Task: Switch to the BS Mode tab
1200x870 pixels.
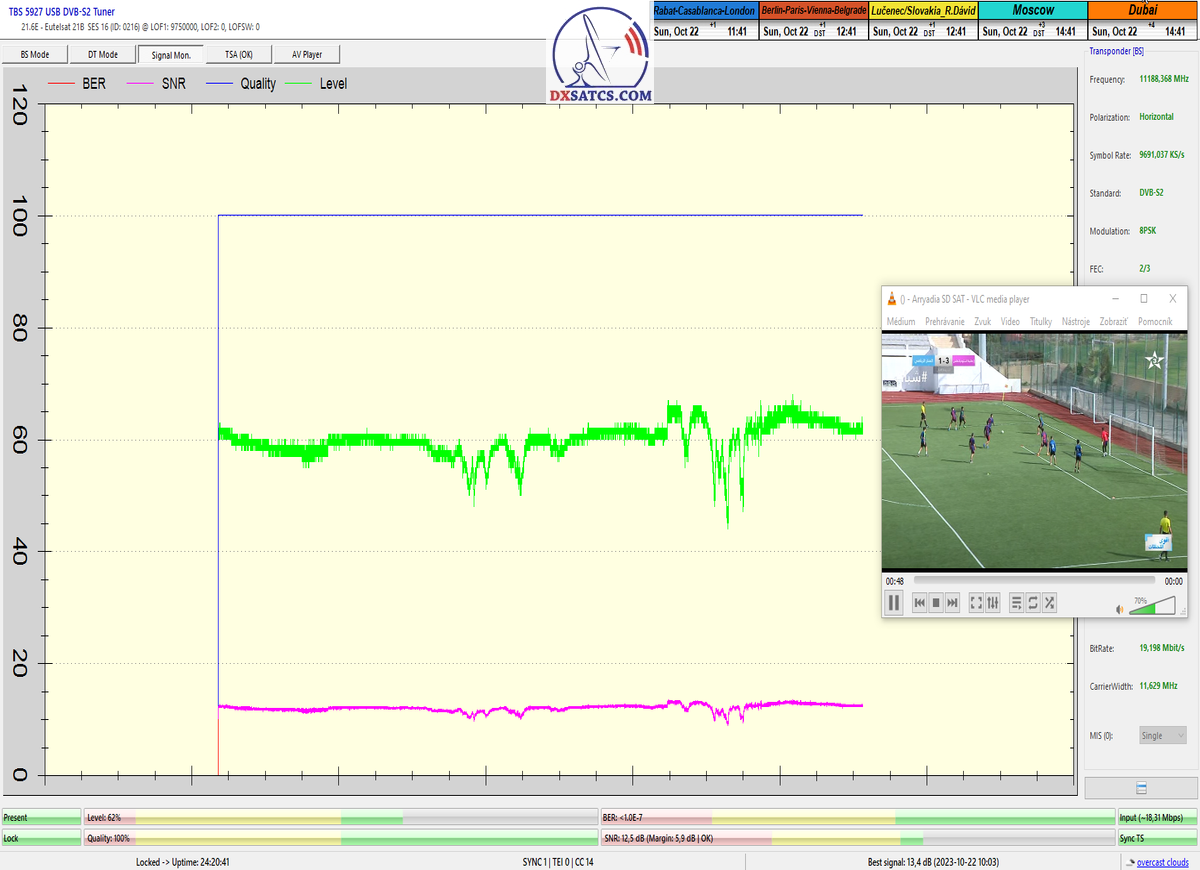Action: 35,54
